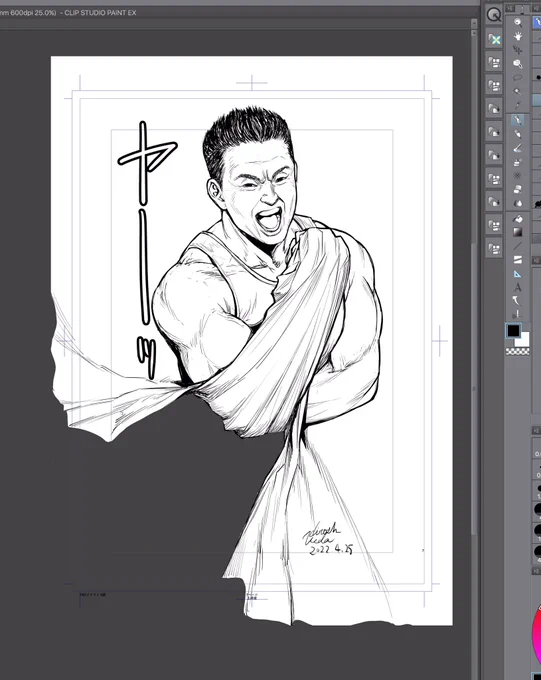Viewport: 541px width, 680px height.
Task: Select the Frame border tool
Action: pyautogui.click(x=518, y=260)
